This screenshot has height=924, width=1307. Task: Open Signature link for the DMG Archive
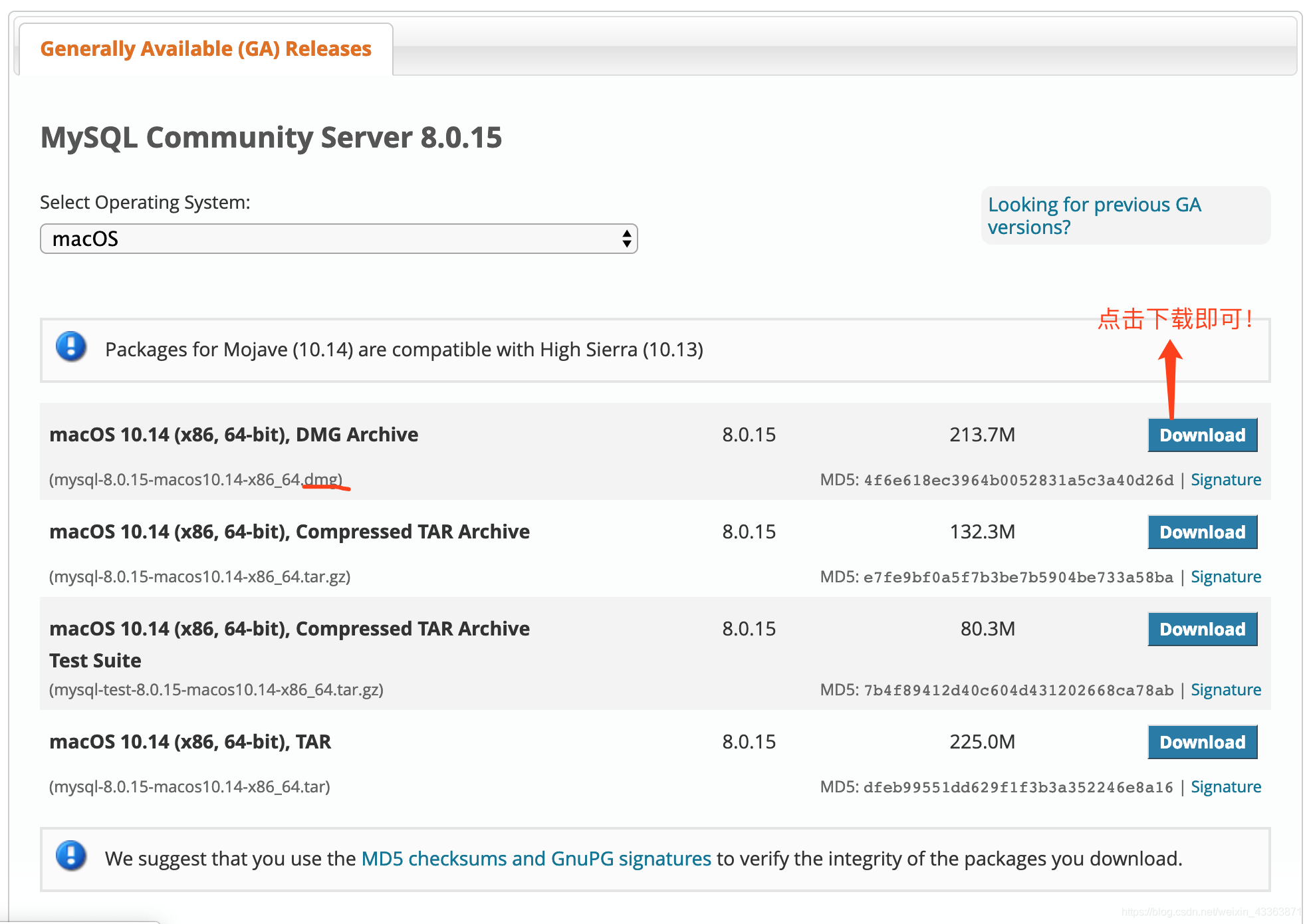pos(1225,479)
